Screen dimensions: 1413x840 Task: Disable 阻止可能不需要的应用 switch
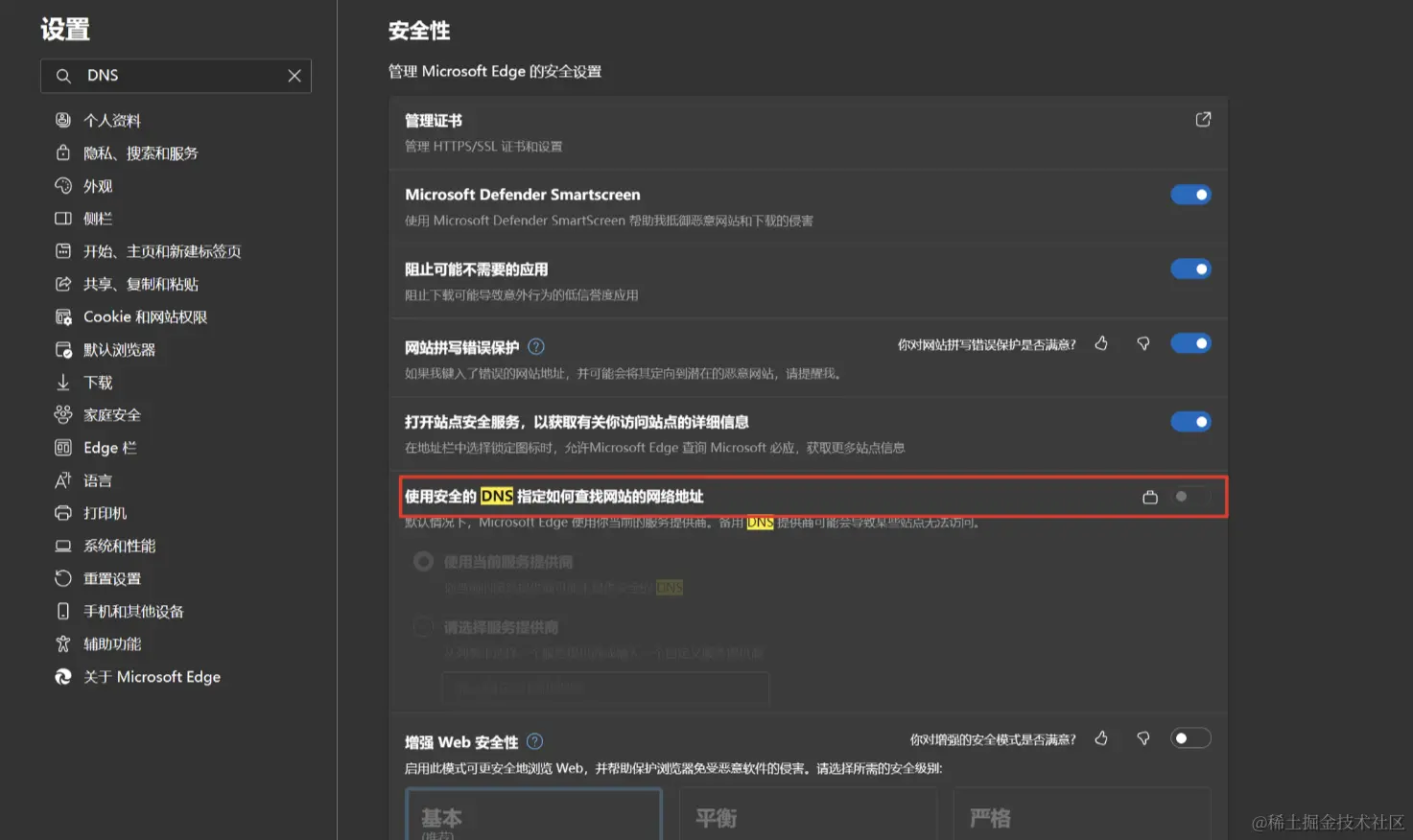(1190, 269)
